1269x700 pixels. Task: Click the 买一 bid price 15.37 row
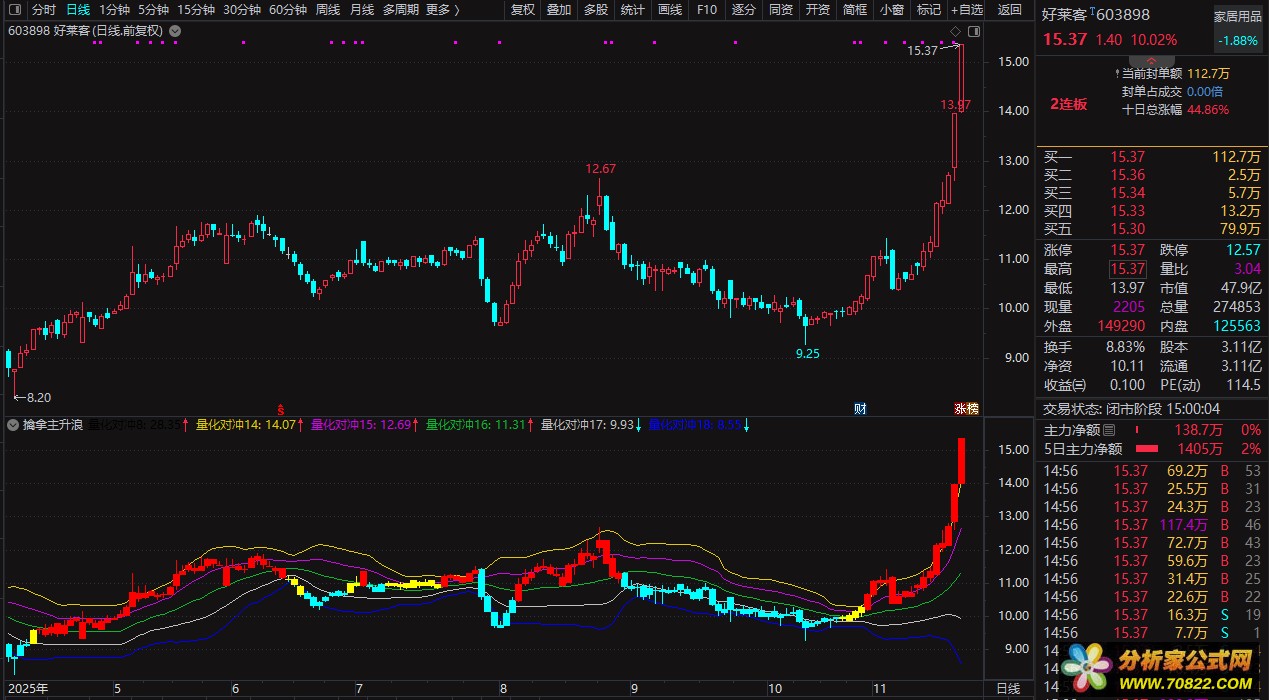1152,157
